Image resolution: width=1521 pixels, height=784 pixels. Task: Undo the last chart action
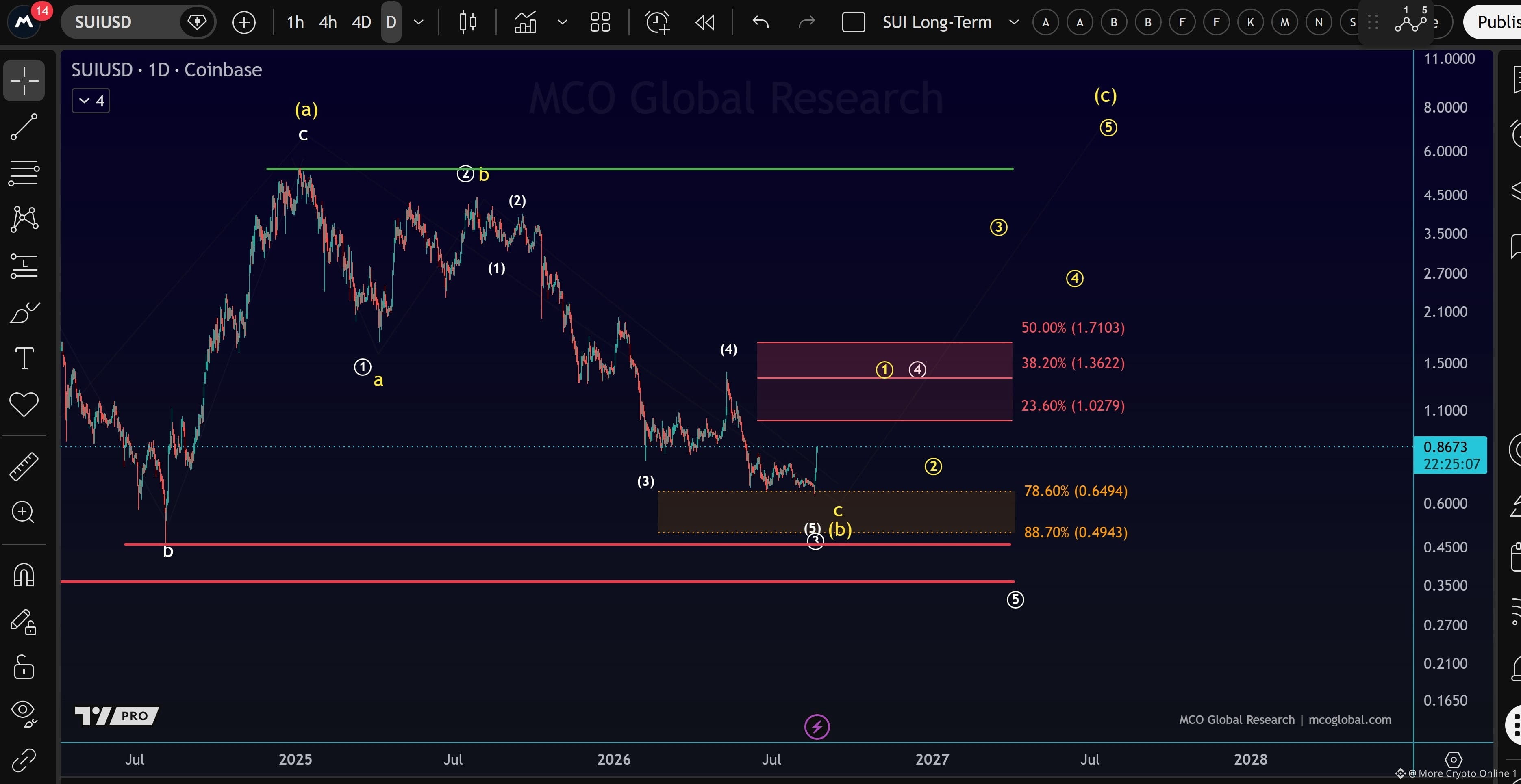pyautogui.click(x=760, y=22)
